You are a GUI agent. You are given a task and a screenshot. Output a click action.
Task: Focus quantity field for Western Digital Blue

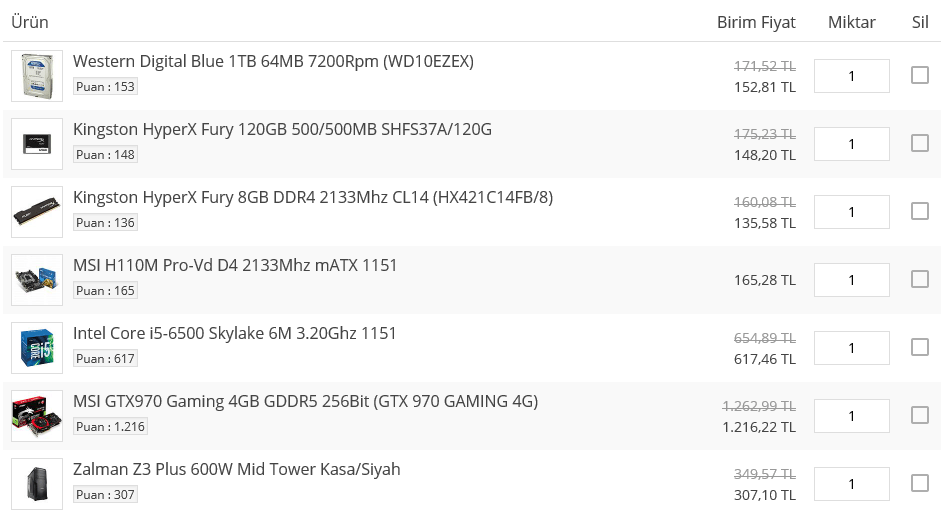[x=852, y=76]
